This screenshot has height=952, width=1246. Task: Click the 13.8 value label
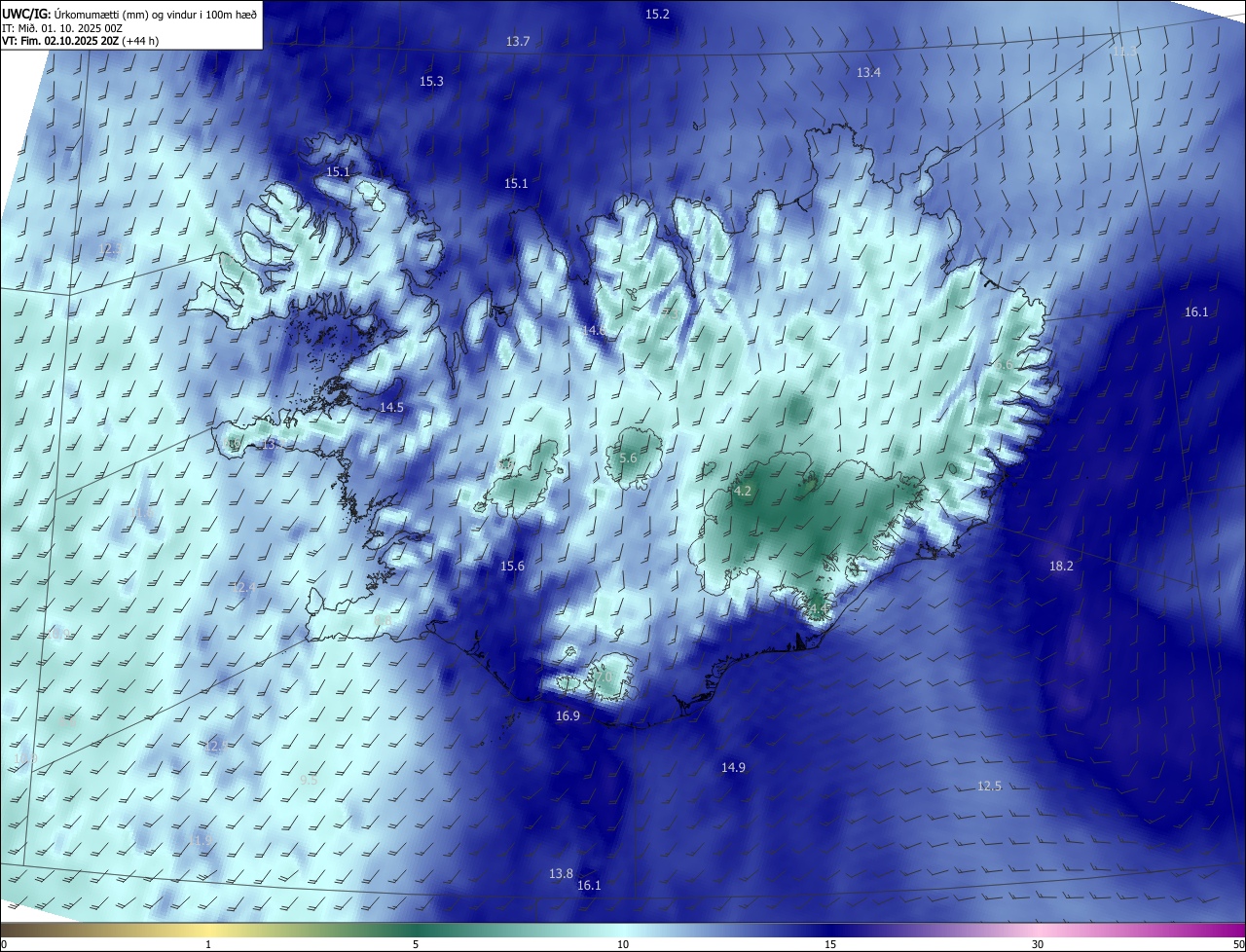[x=561, y=873]
